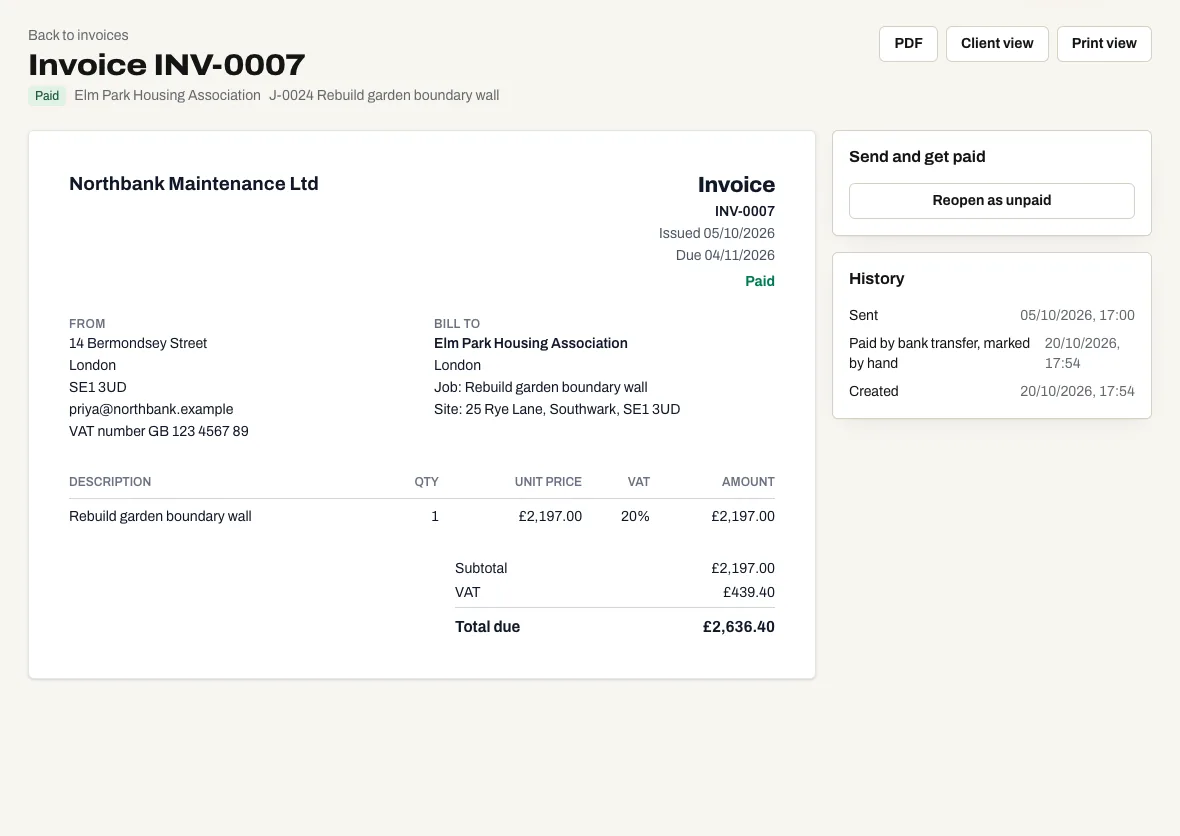The image size is (1180, 836).
Task: Click the Send and get paid heading
Action: click(x=917, y=157)
